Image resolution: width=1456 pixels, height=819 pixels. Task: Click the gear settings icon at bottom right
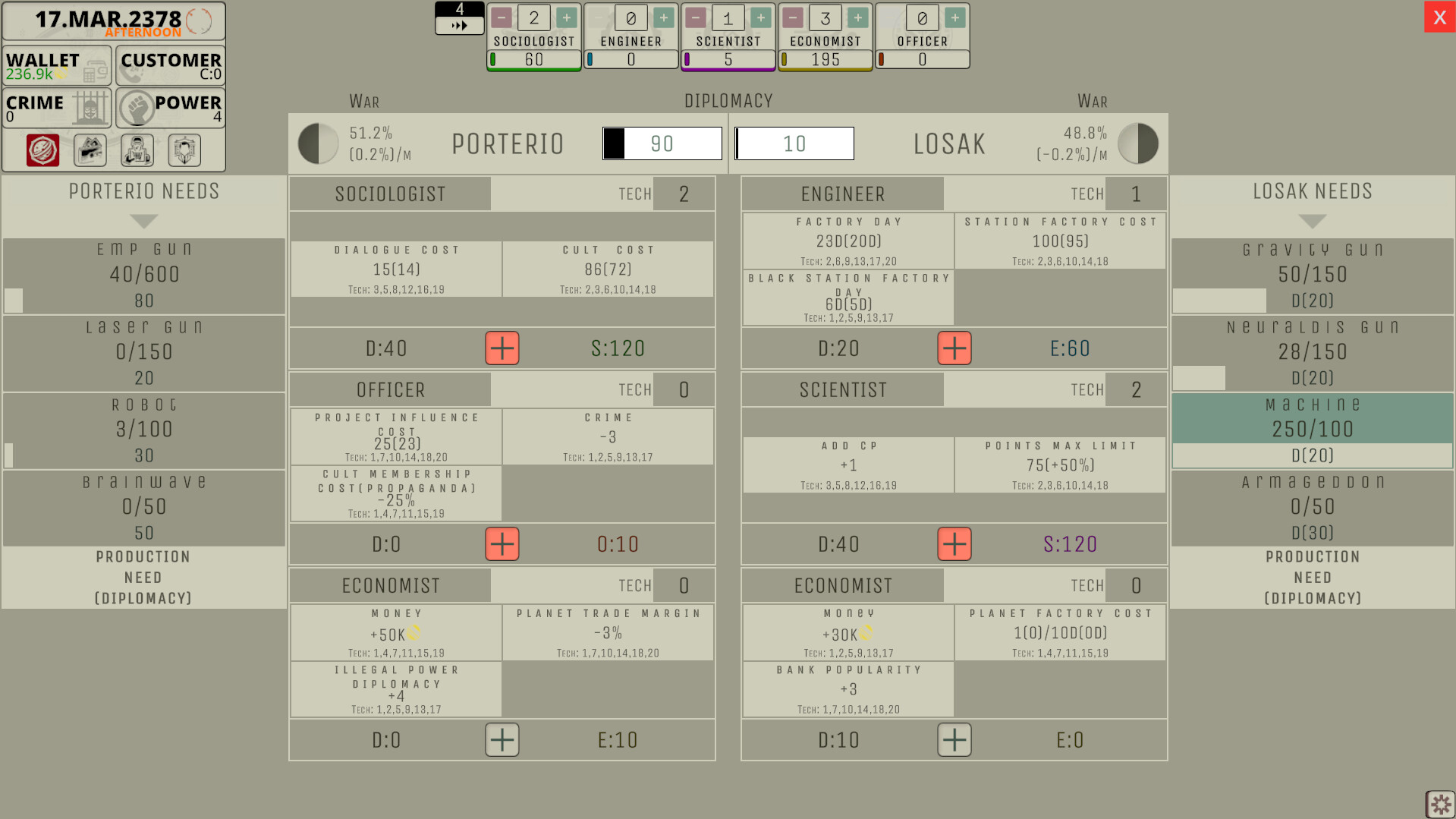1440,805
